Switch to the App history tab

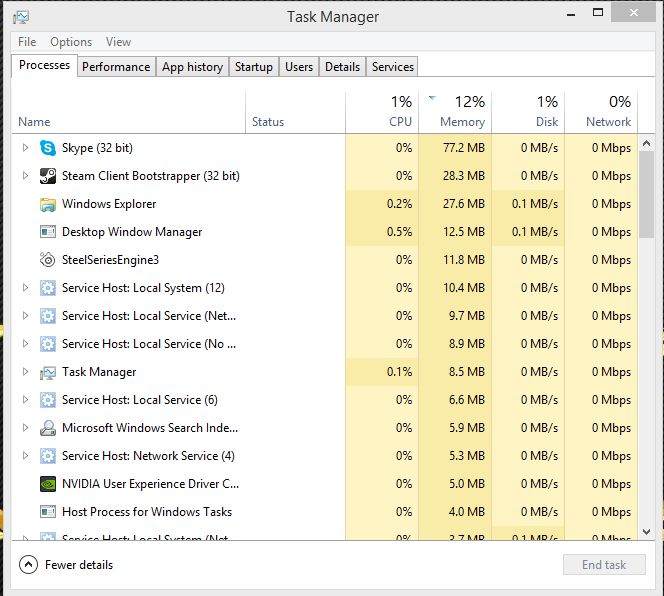(192, 67)
